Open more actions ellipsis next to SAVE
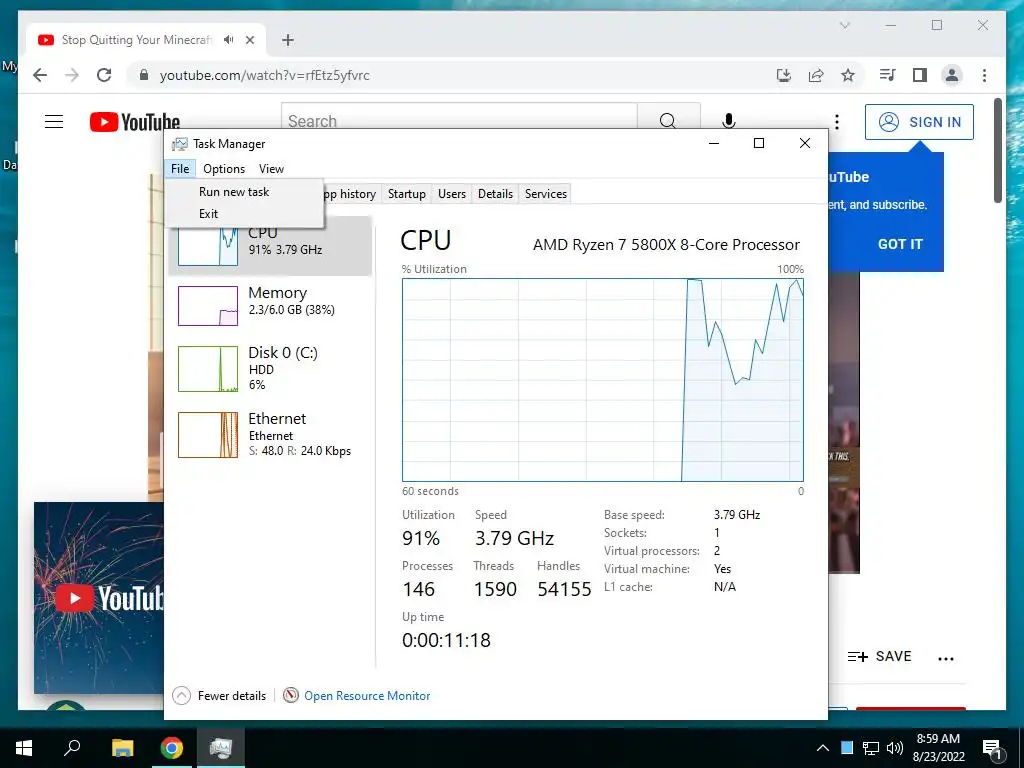Screen dimensions: 1024x768 point(946,658)
